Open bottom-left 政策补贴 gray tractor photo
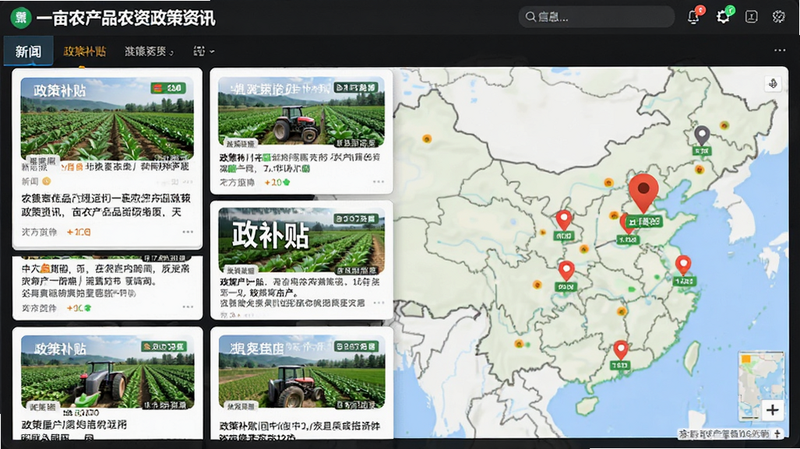Image resolution: width=800 pixels, height=449 pixels. (x=108, y=372)
